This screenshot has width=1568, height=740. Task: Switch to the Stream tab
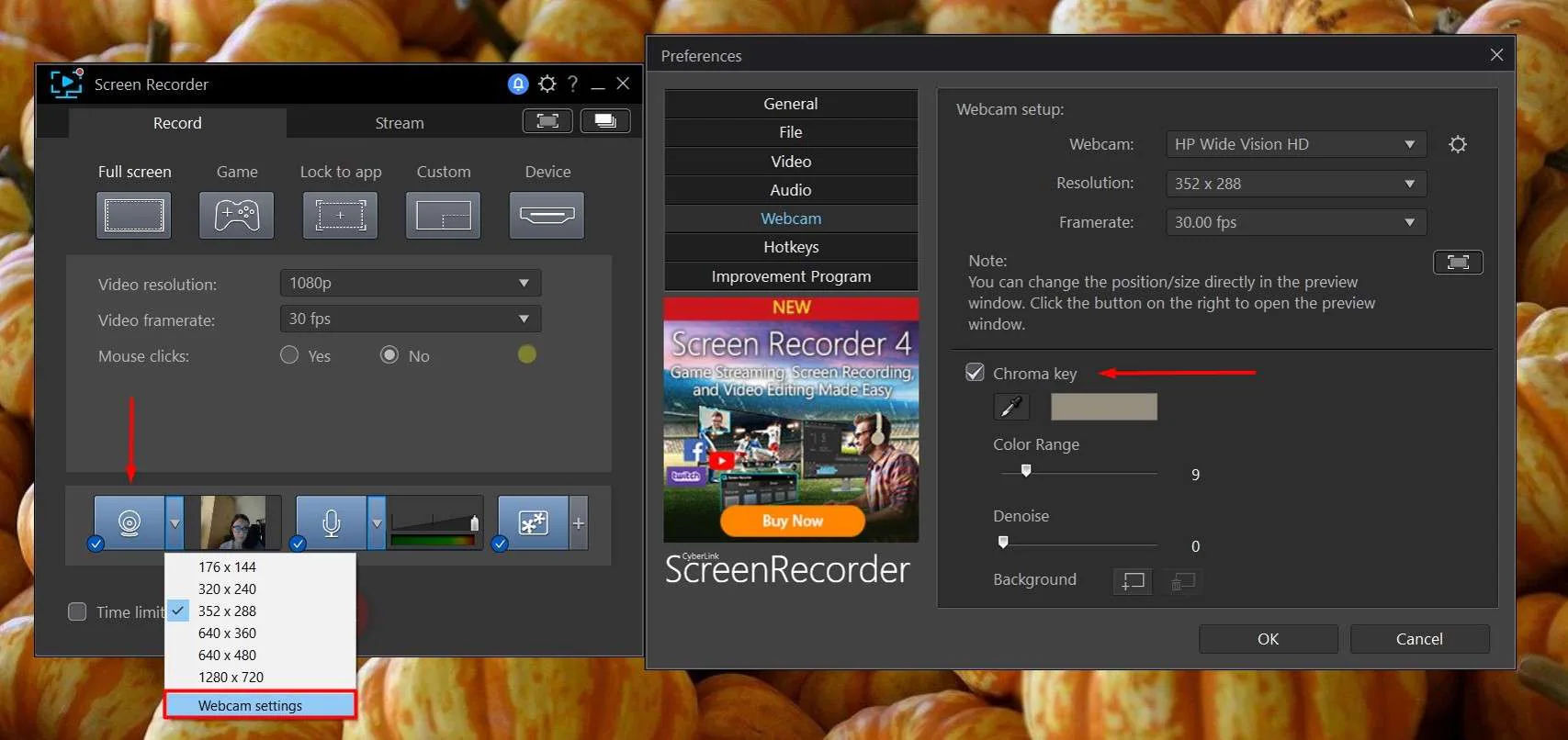pyautogui.click(x=400, y=123)
